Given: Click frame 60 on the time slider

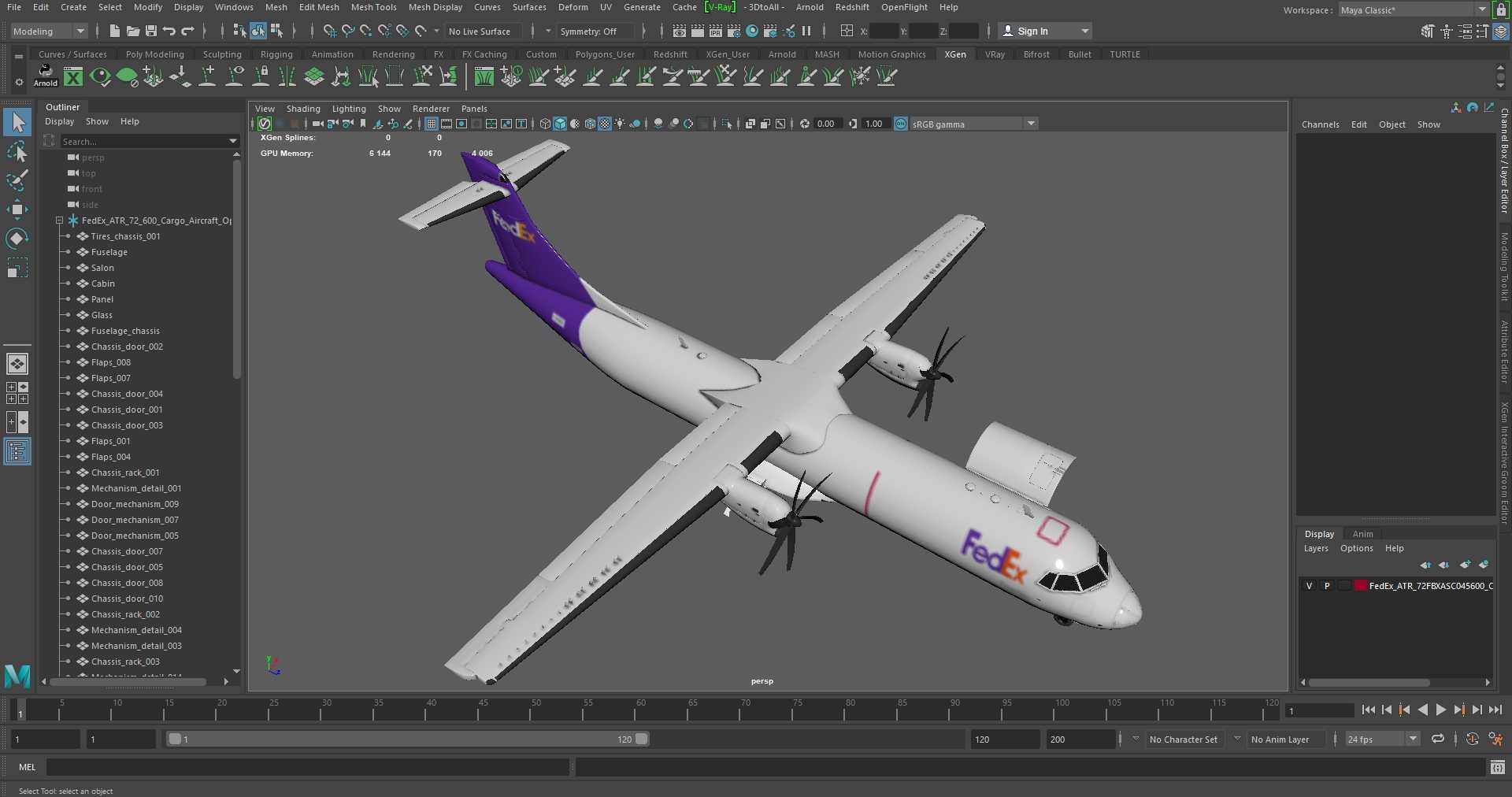Looking at the screenshot, I should point(635,710).
